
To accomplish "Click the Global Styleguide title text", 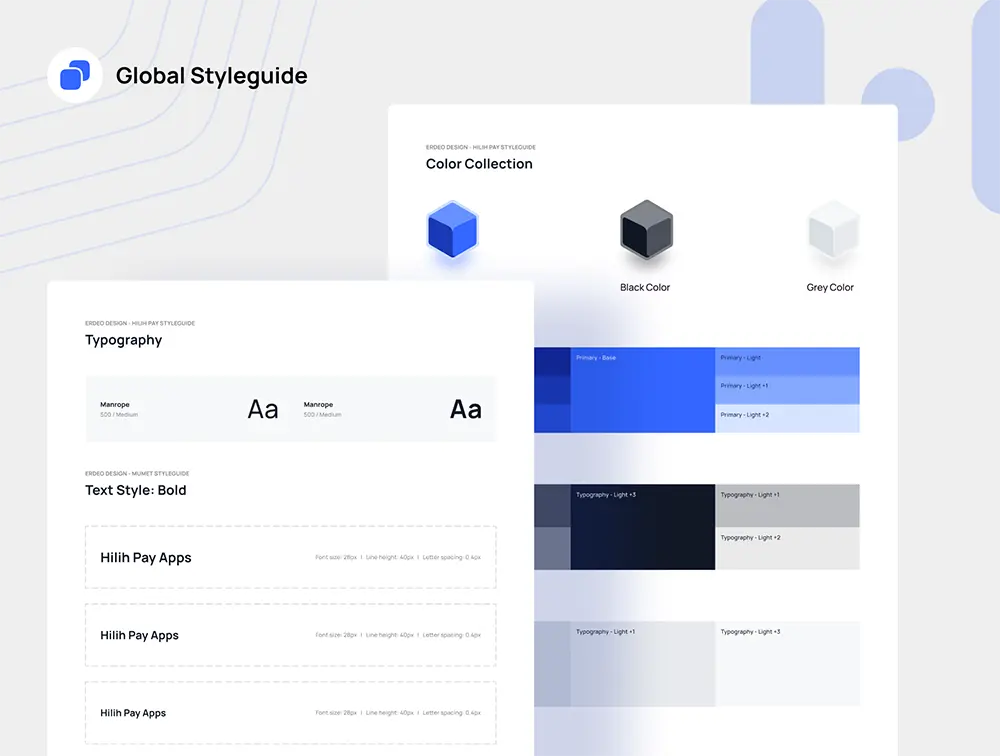I will [x=212, y=76].
